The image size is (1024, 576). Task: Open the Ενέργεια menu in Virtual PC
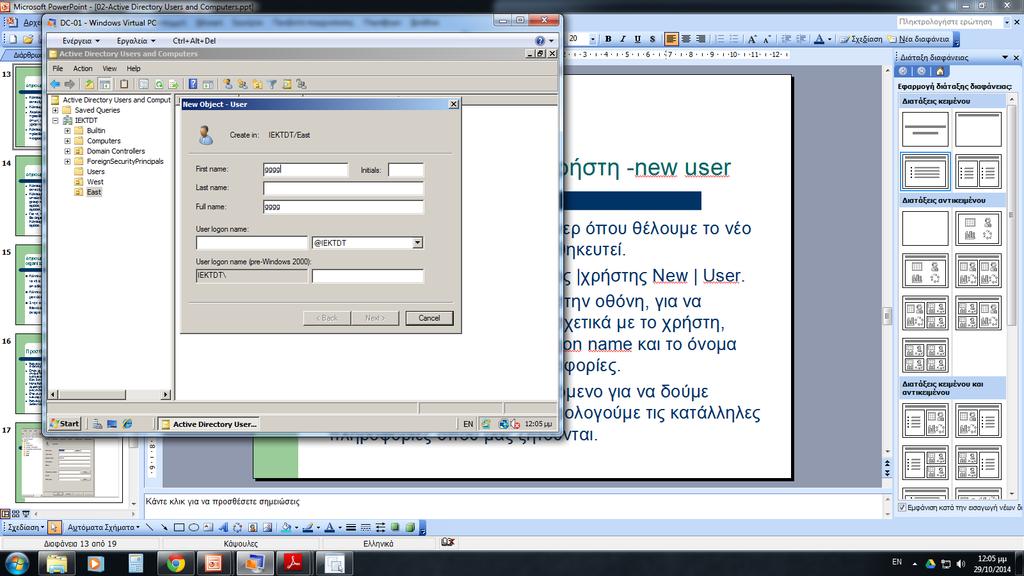(80, 40)
